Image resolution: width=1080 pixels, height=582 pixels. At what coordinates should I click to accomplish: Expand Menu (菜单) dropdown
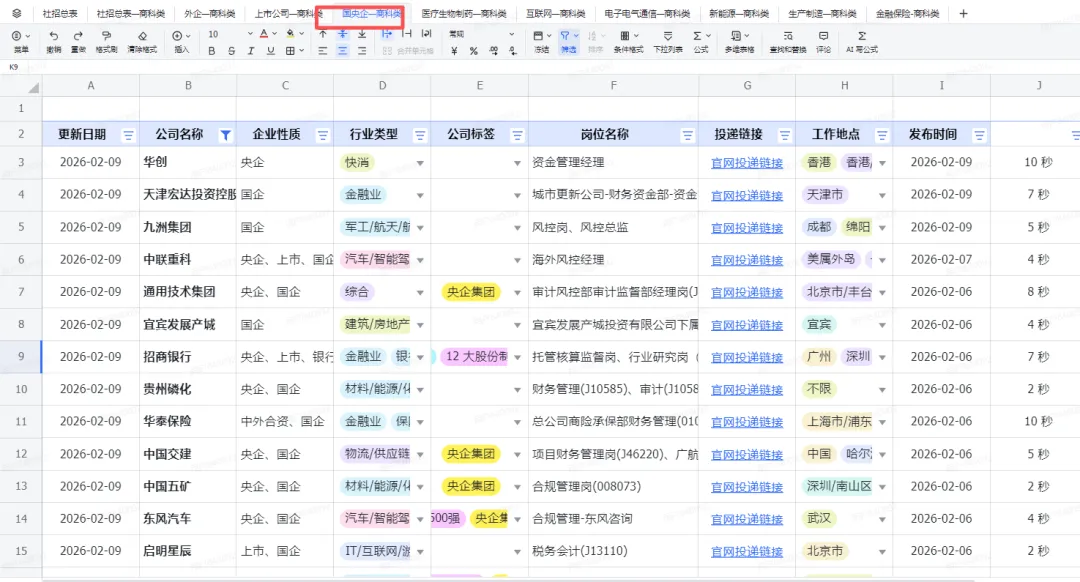point(21,41)
